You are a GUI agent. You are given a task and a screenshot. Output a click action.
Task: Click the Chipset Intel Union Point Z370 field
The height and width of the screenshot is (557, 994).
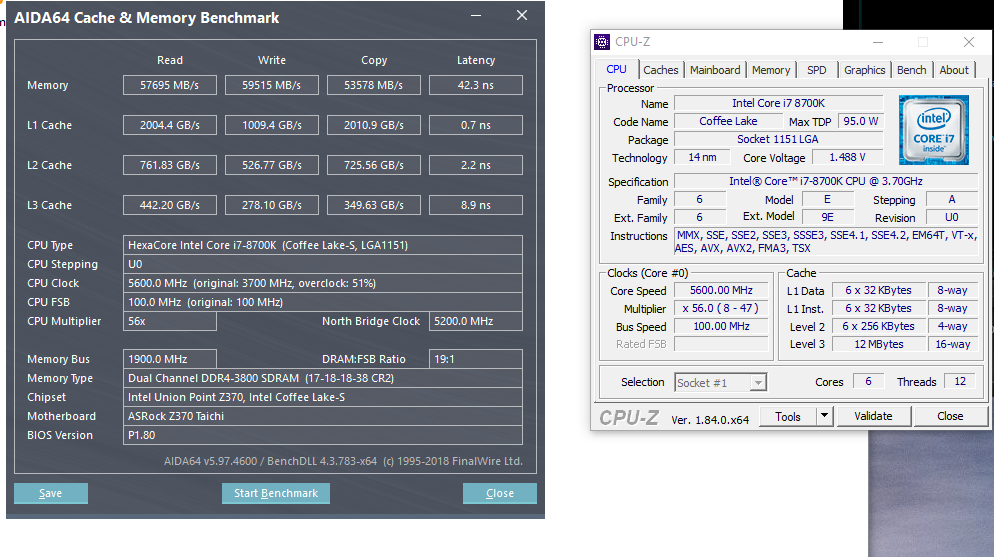coord(323,397)
